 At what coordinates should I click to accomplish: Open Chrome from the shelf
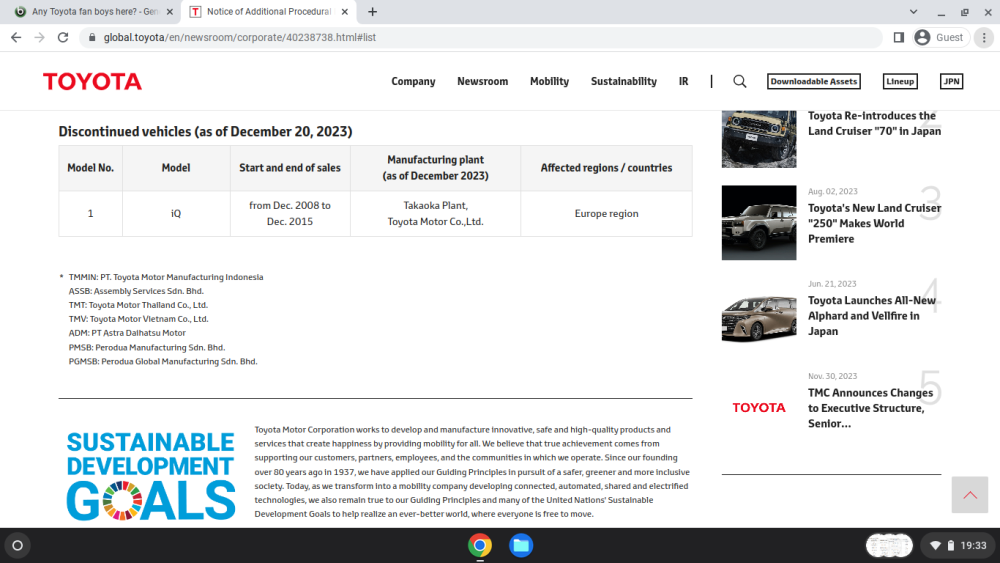pos(480,546)
